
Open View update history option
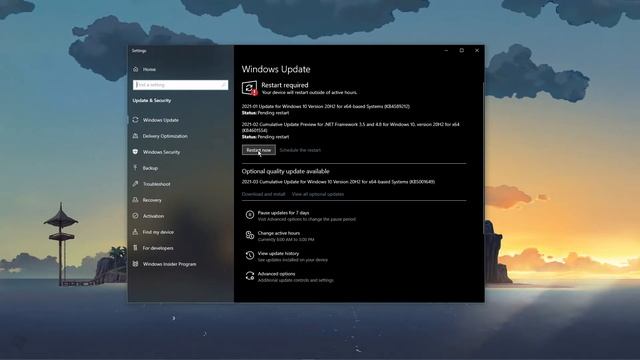tap(278, 253)
